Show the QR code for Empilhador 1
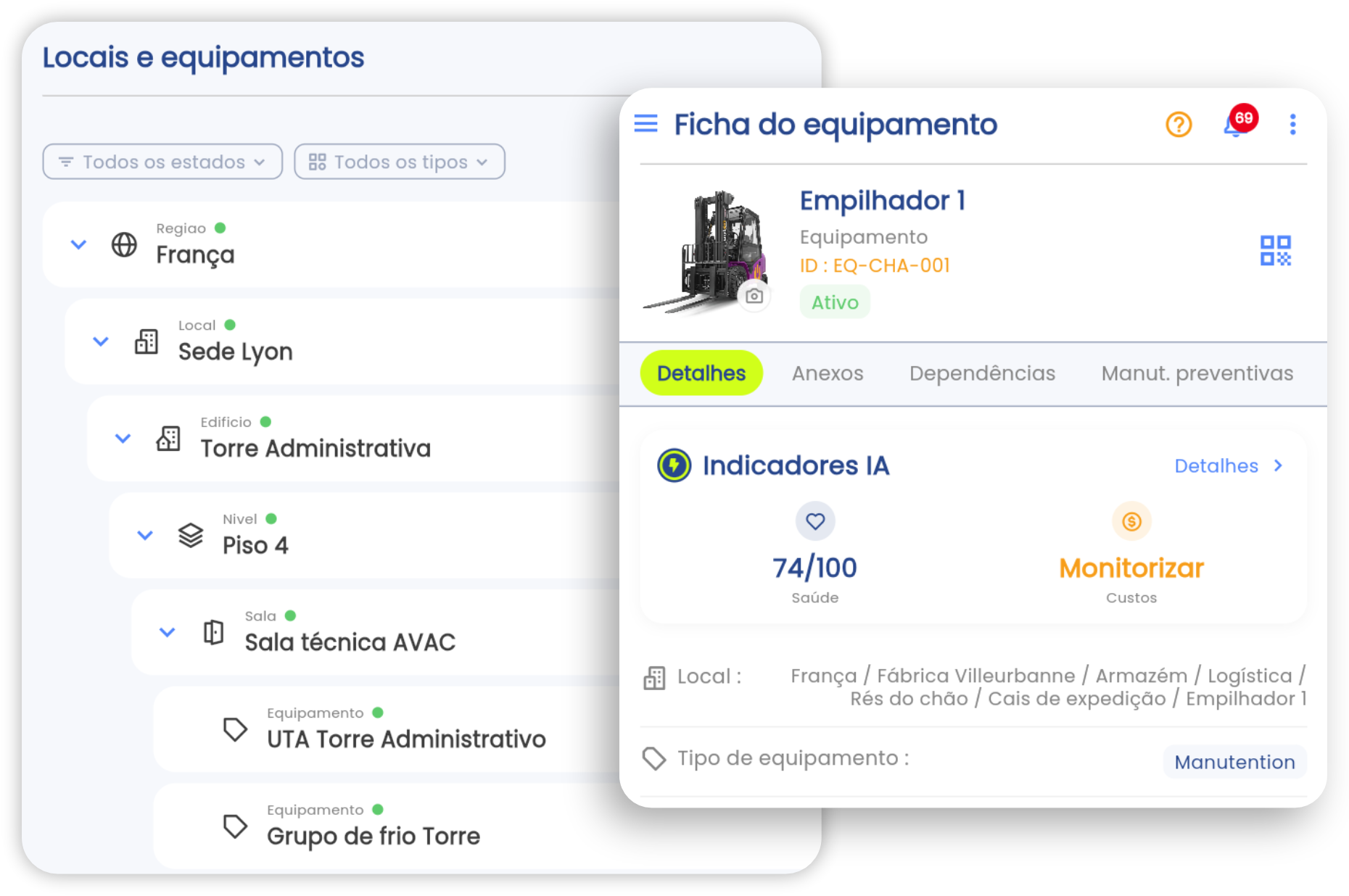This screenshot has width=1349, height=896. point(1275,251)
